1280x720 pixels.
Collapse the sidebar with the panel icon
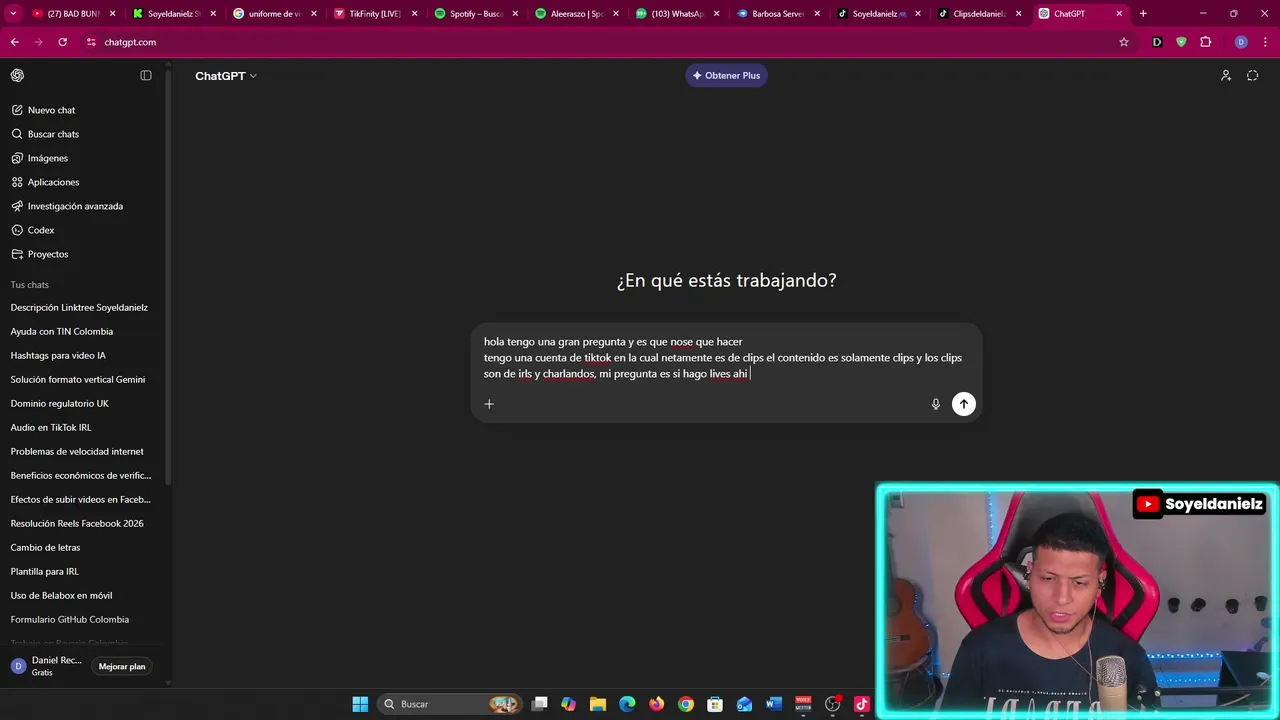click(146, 75)
